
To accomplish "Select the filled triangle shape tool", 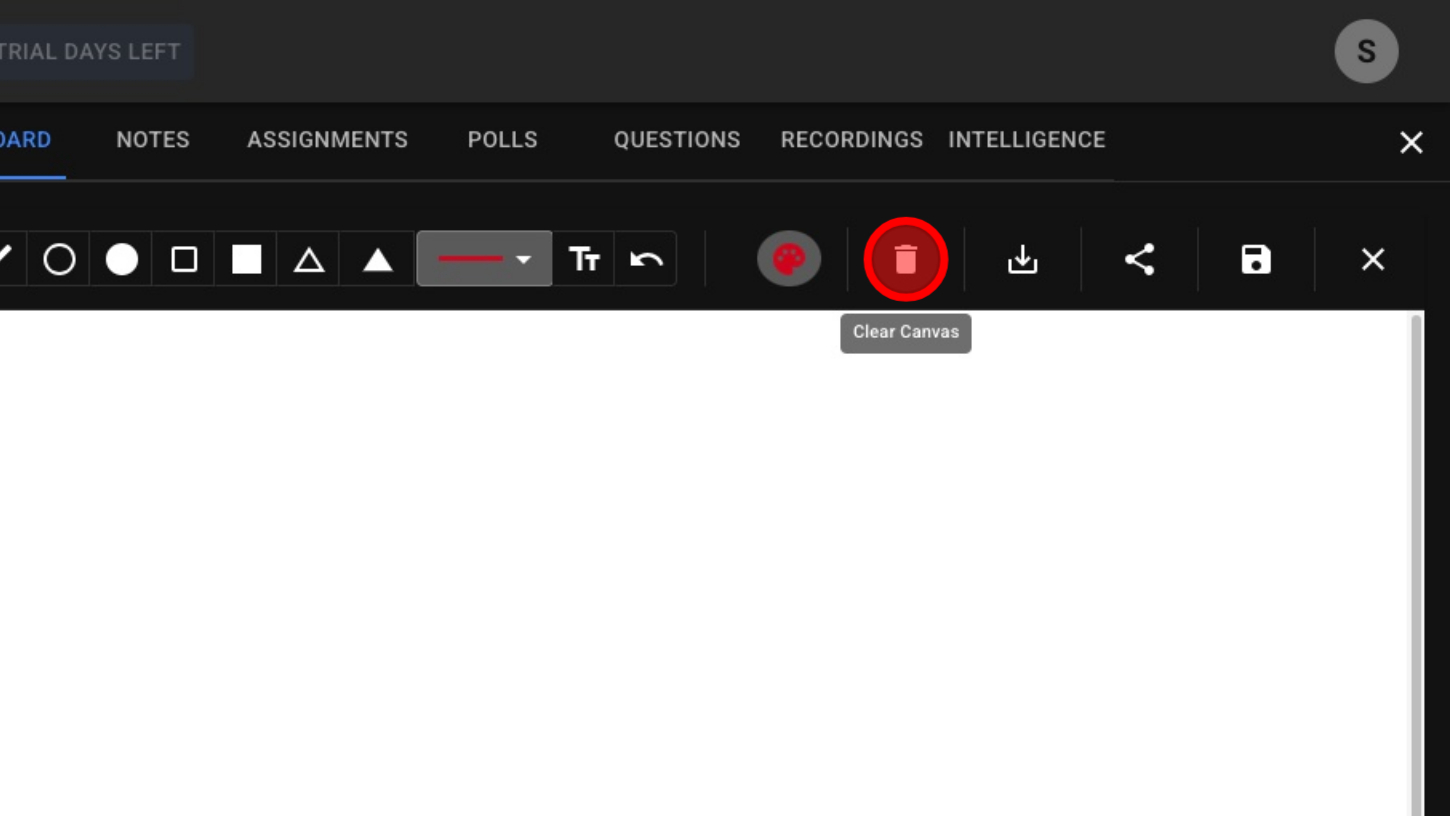I will [x=377, y=260].
